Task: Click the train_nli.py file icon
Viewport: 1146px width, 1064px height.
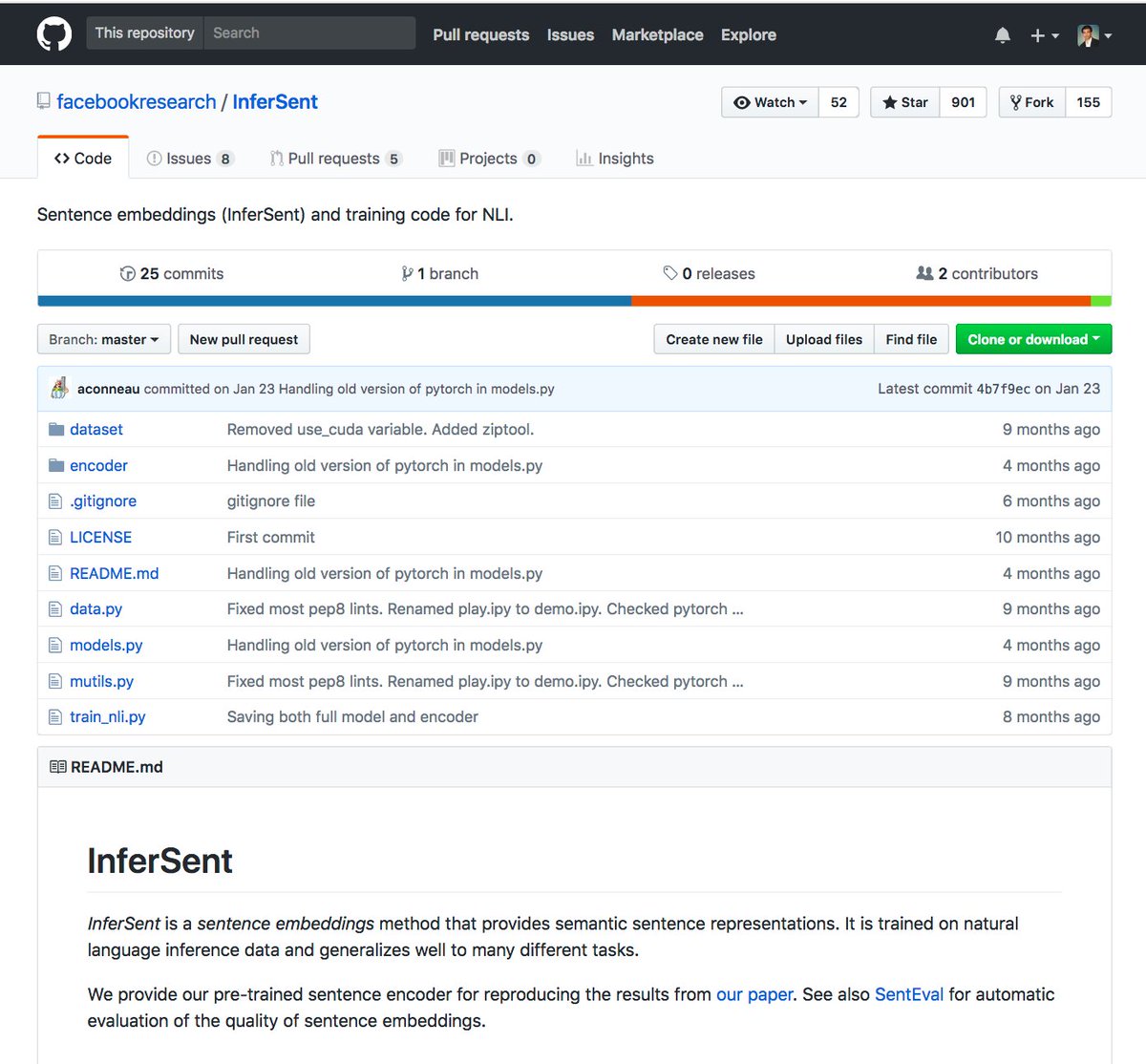Action: click(55, 717)
